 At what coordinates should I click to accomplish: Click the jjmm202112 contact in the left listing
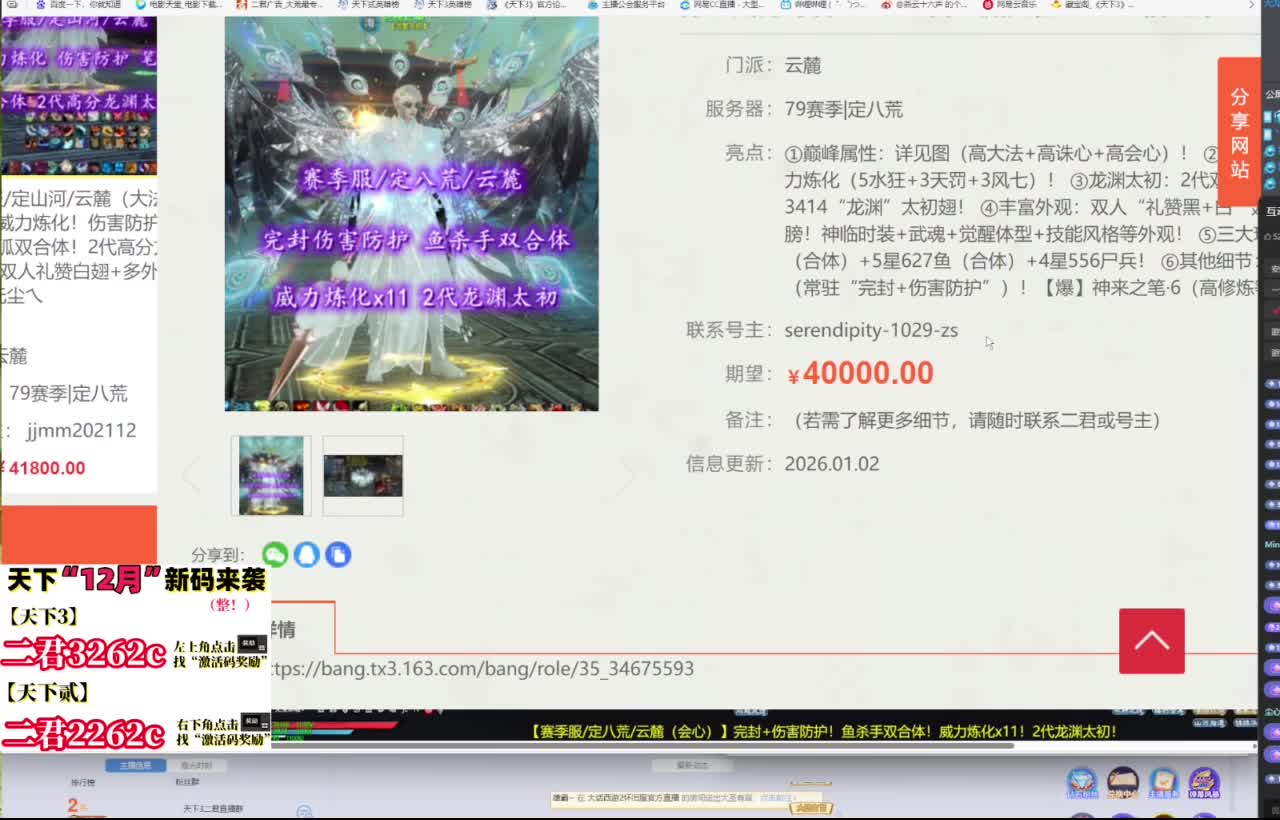[x=81, y=430]
